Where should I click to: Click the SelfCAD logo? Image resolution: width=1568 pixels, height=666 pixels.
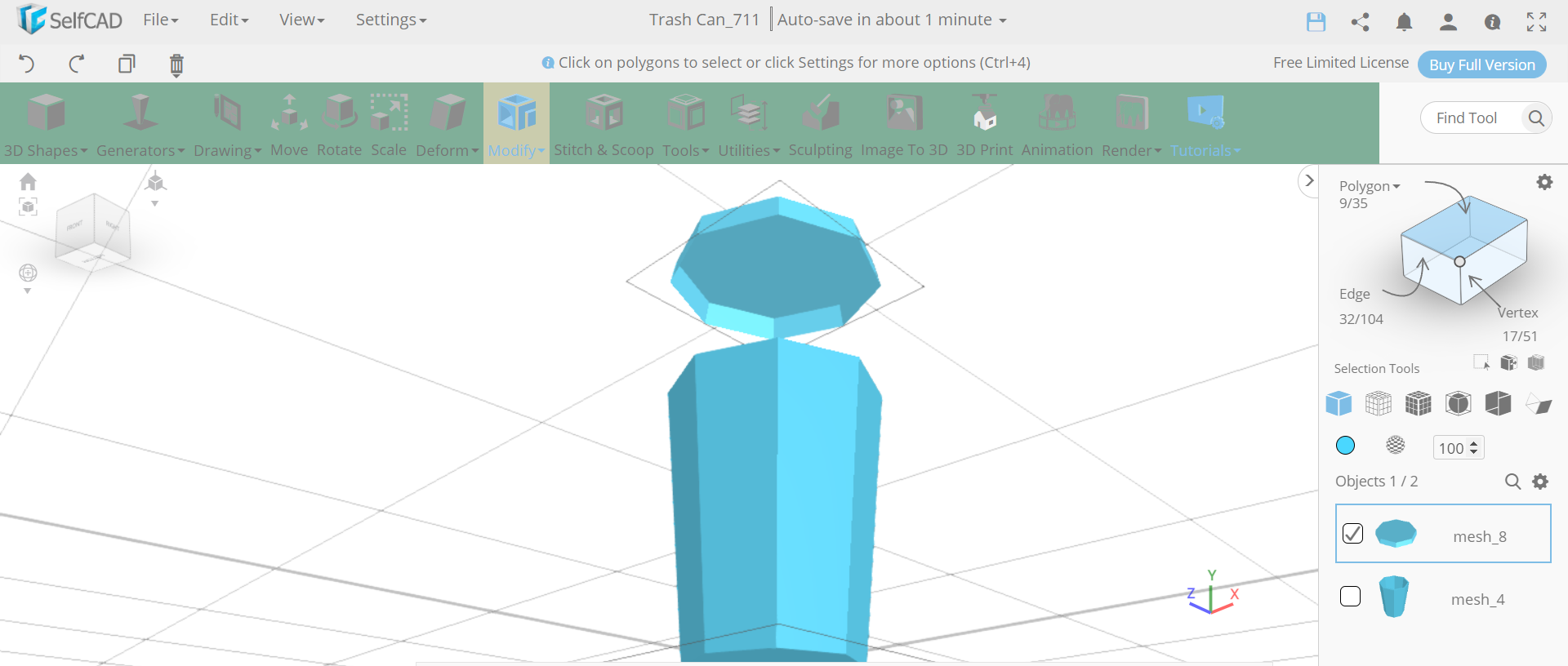tap(69, 20)
